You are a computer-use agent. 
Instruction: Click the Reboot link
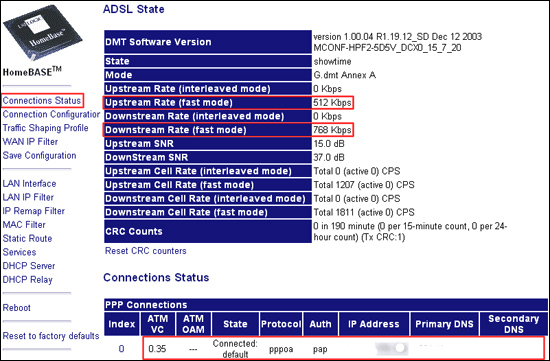tap(16, 308)
